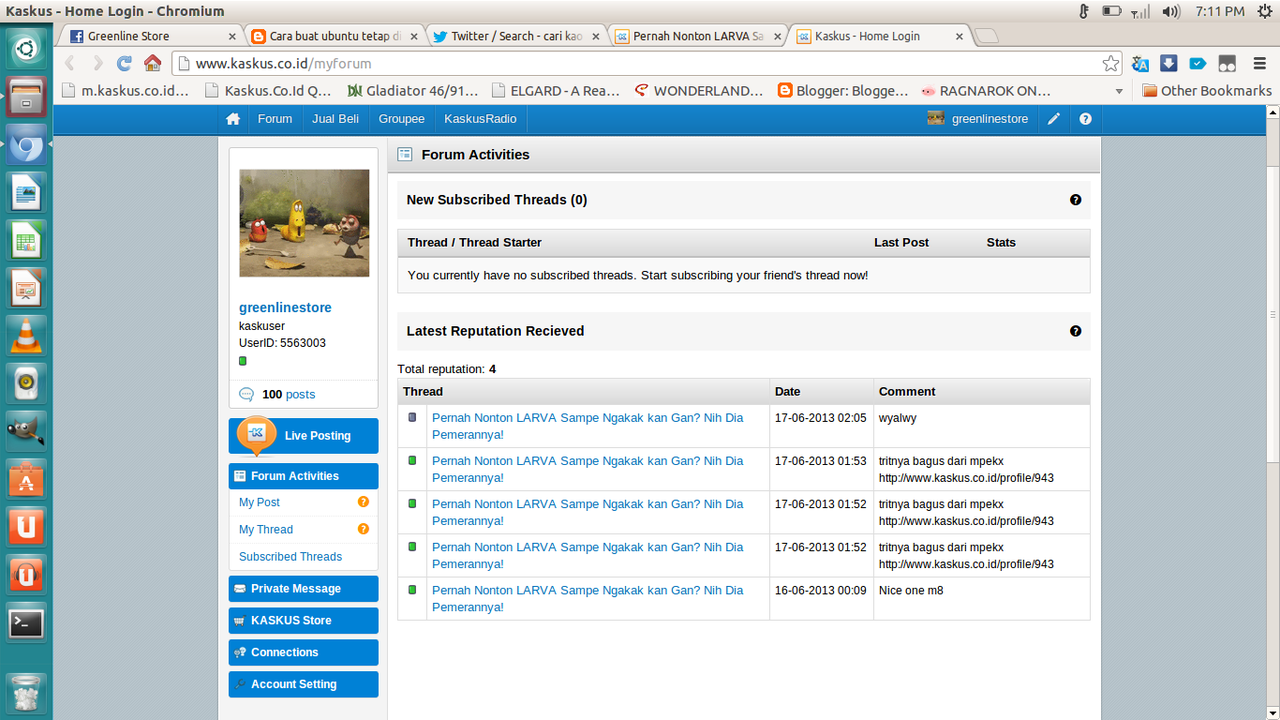The height and width of the screenshot is (720, 1280).
Task: Open LARVA thread link in the wyalwy row
Action: coord(588,426)
